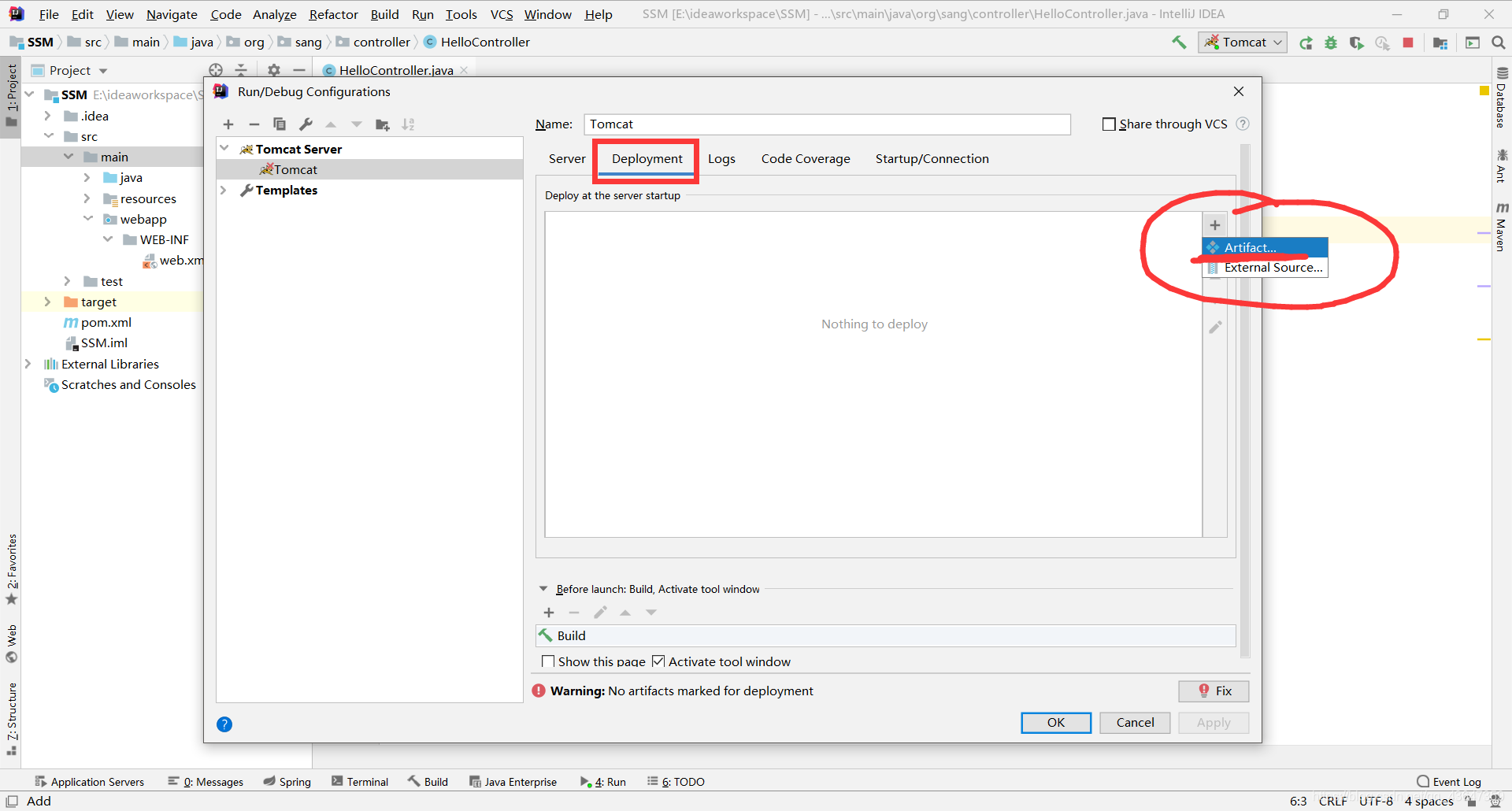Click the blue help question icon

[224, 724]
